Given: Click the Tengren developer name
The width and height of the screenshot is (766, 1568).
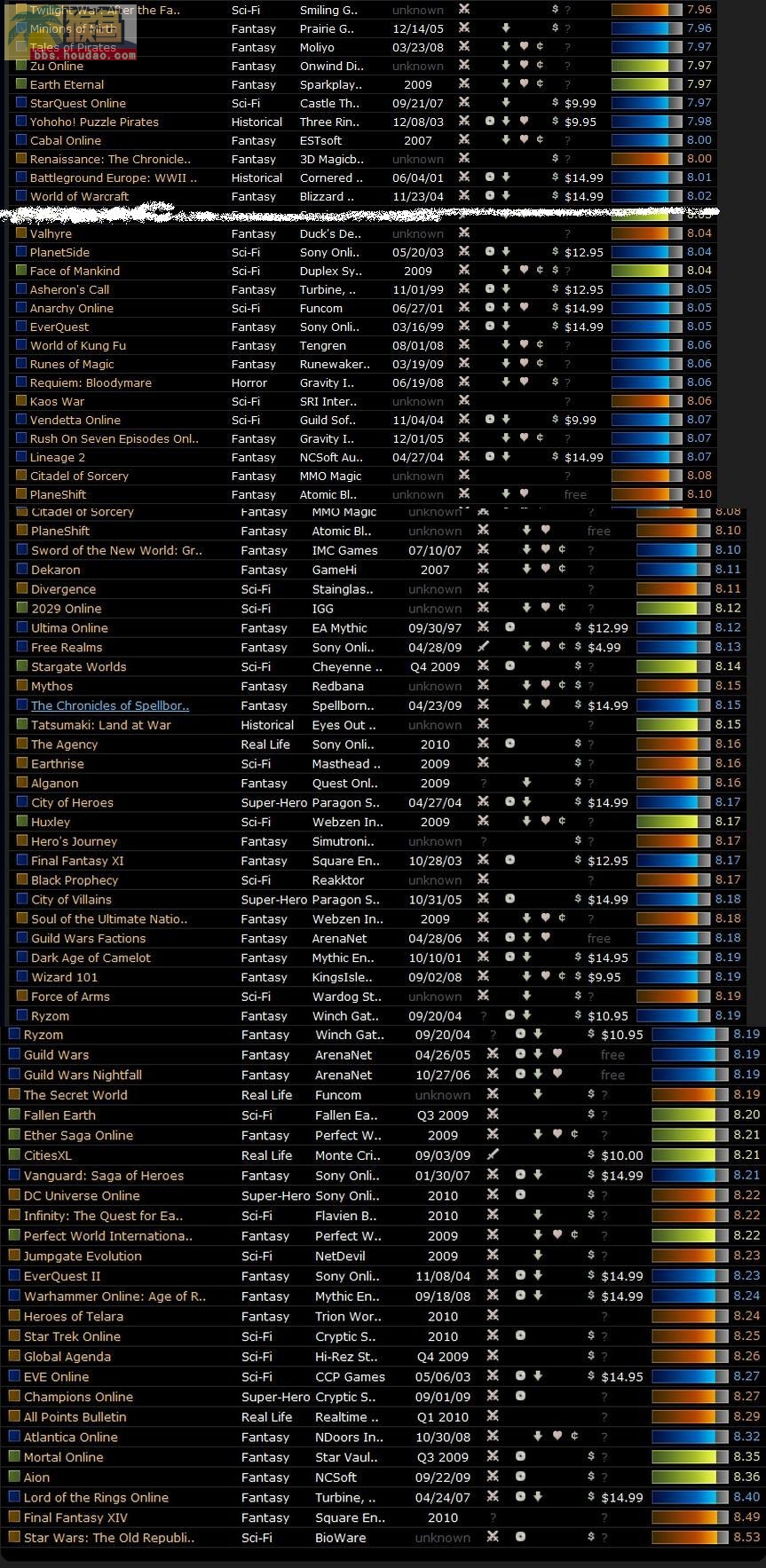Looking at the screenshot, I should pyautogui.click(x=323, y=345).
